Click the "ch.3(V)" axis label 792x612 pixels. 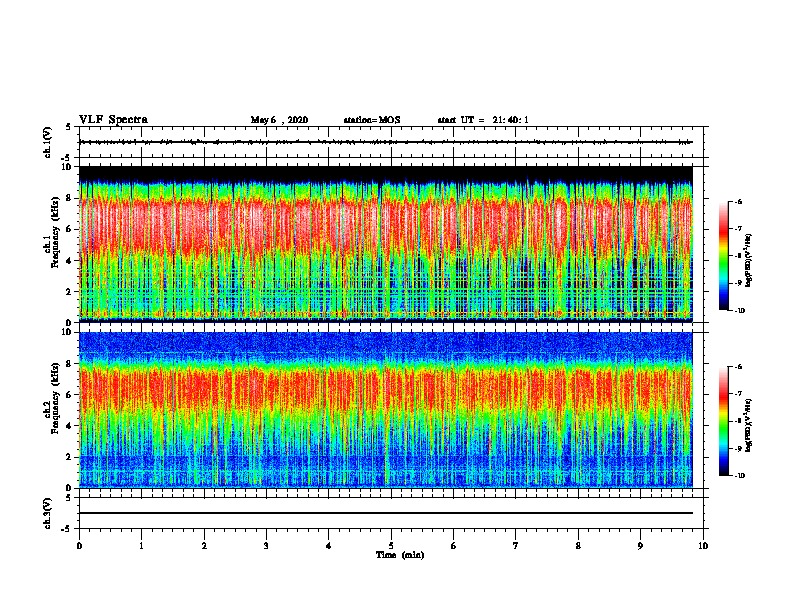pos(48,513)
